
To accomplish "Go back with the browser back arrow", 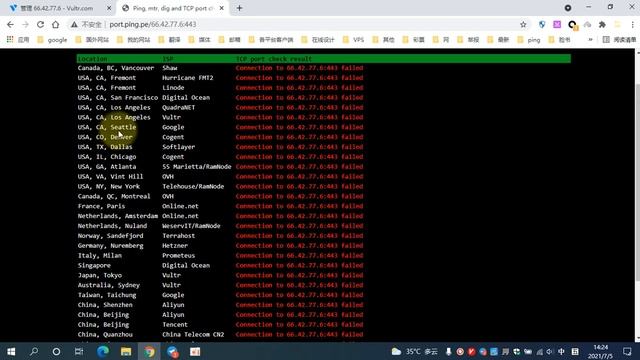I will [10, 24].
